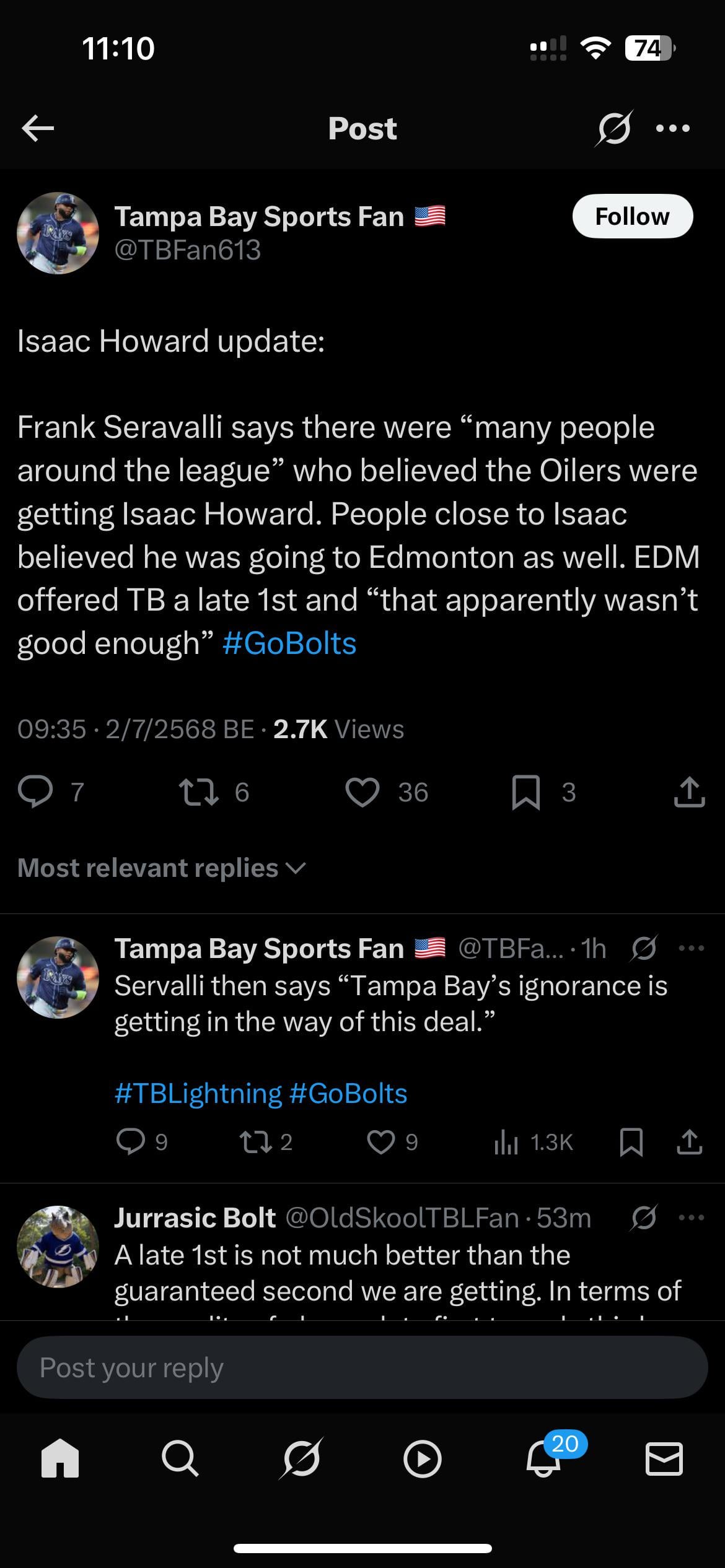The image size is (725, 1568).
Task: Share the main Isaac Howard post
Action: (x=689, y=792)
